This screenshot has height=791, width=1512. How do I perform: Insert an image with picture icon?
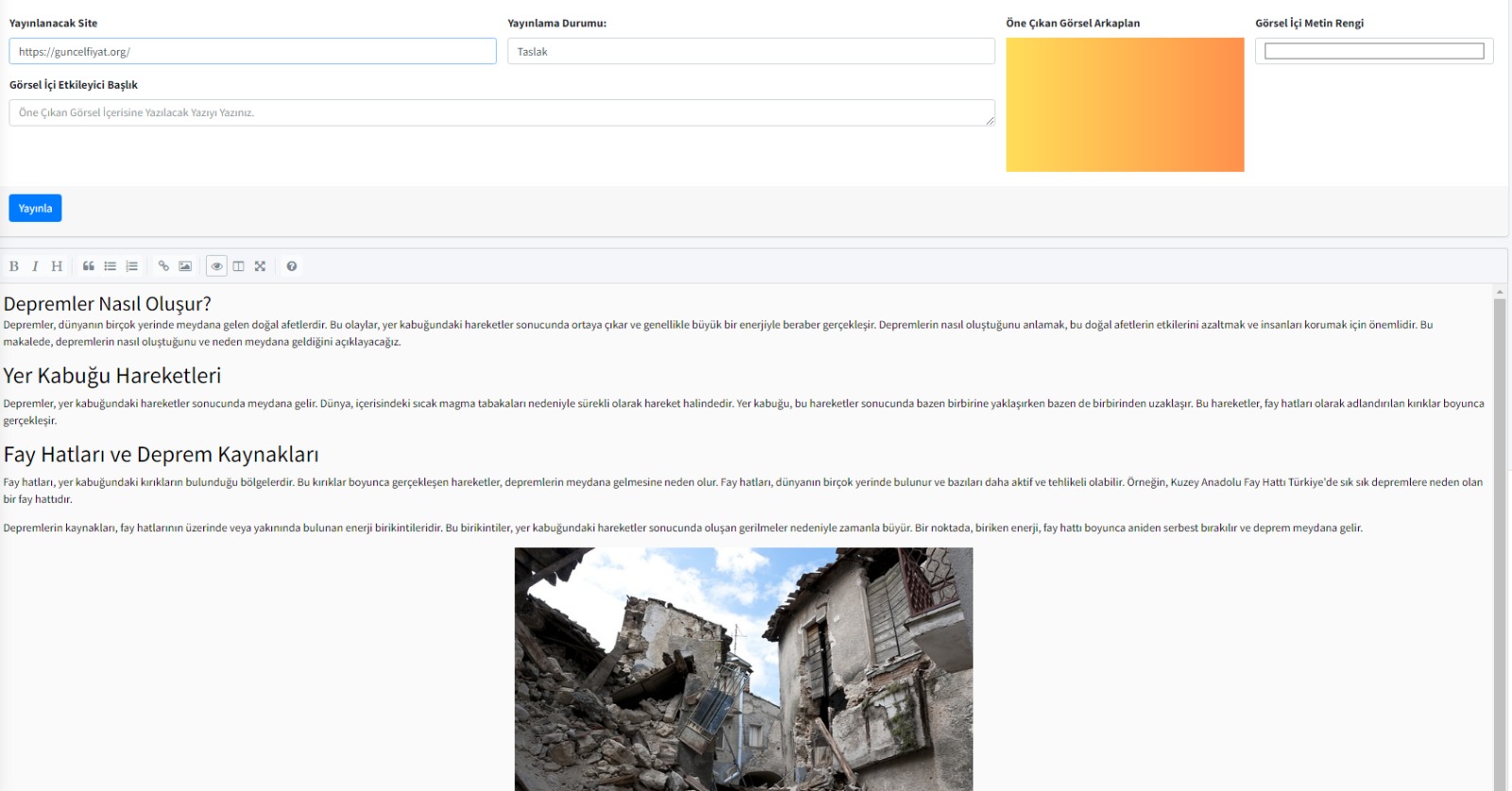[185, 267]
